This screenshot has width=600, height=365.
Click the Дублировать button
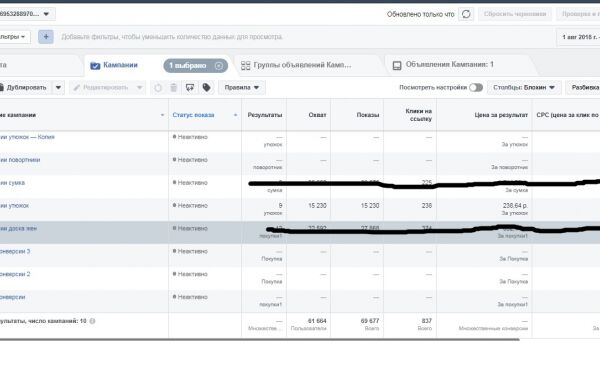26,88
